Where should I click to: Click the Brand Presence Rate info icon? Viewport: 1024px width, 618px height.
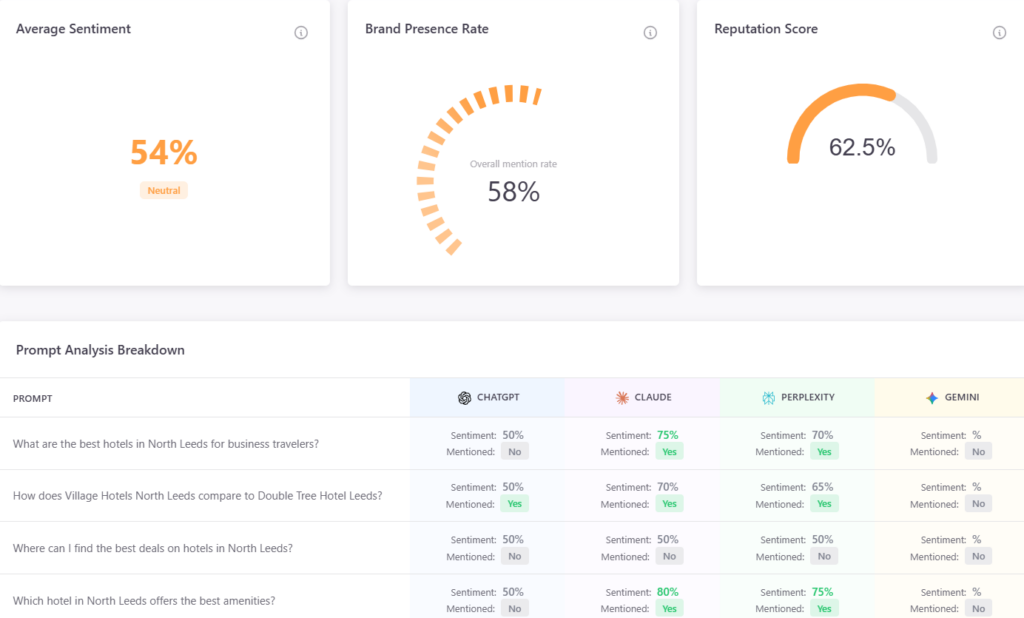tap(650, 33)
